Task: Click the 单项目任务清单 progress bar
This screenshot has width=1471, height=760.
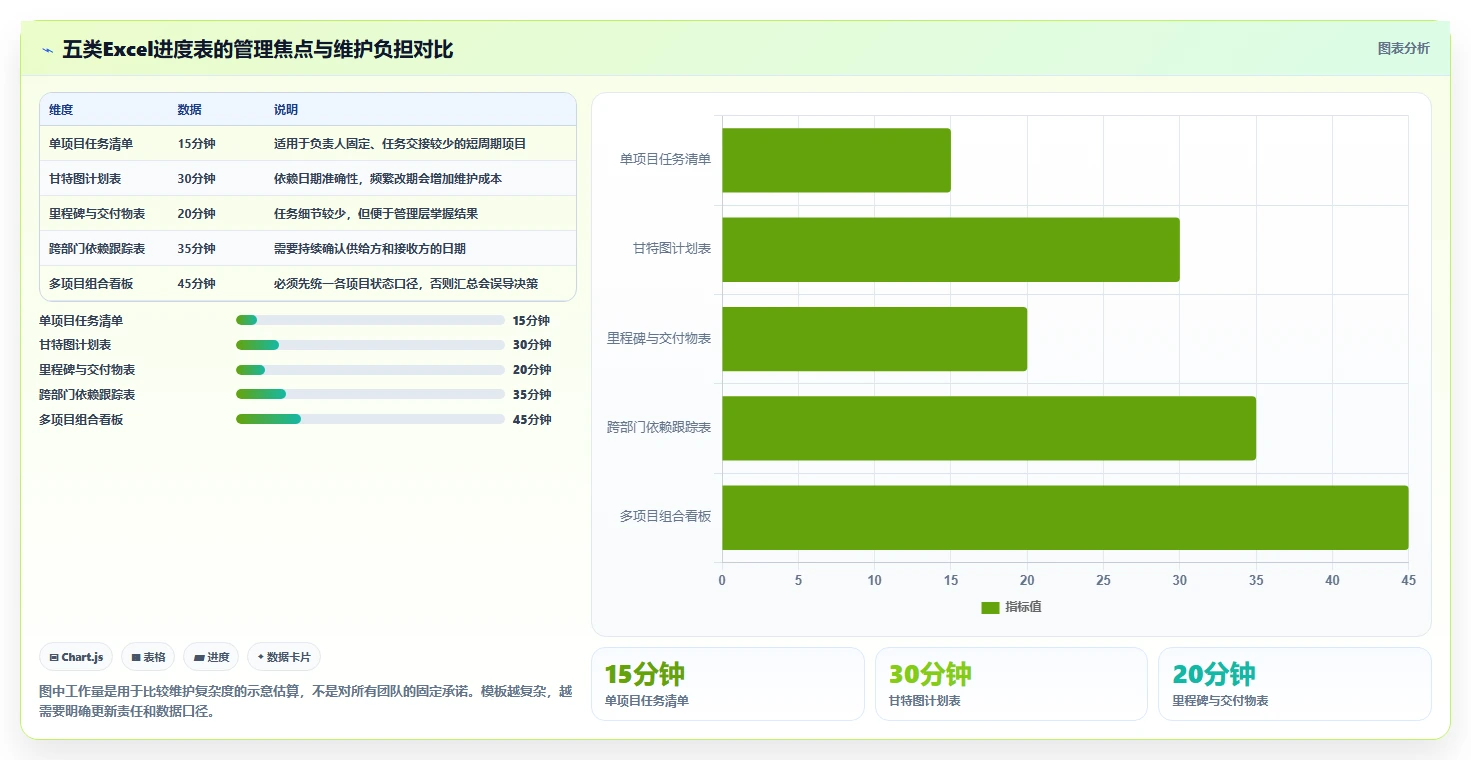Action: [x=370, y=320]
